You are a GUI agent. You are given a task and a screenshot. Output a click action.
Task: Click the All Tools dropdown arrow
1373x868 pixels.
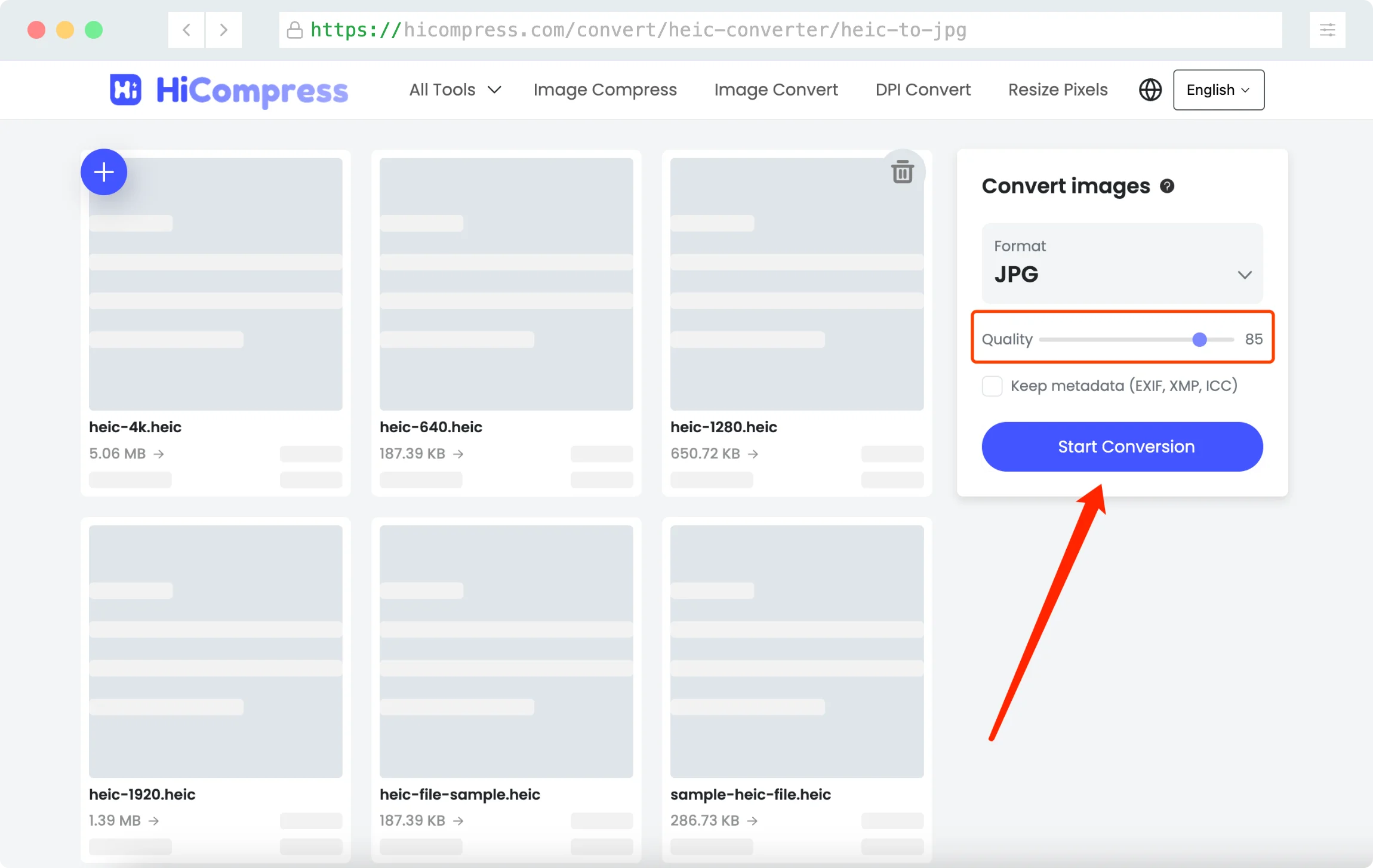[x=497, y=90]
